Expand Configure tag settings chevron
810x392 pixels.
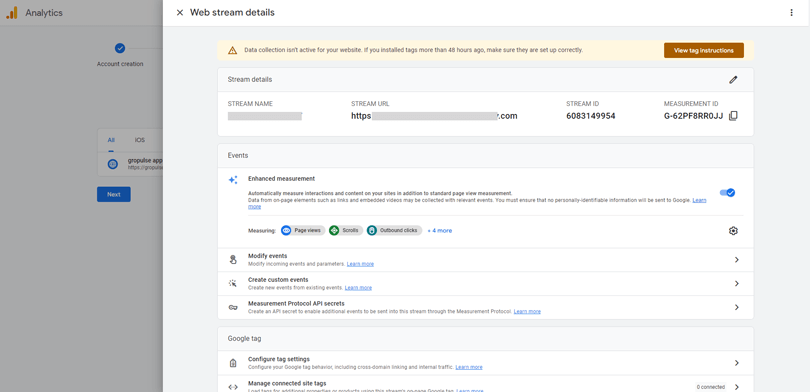tap(737, 363)
